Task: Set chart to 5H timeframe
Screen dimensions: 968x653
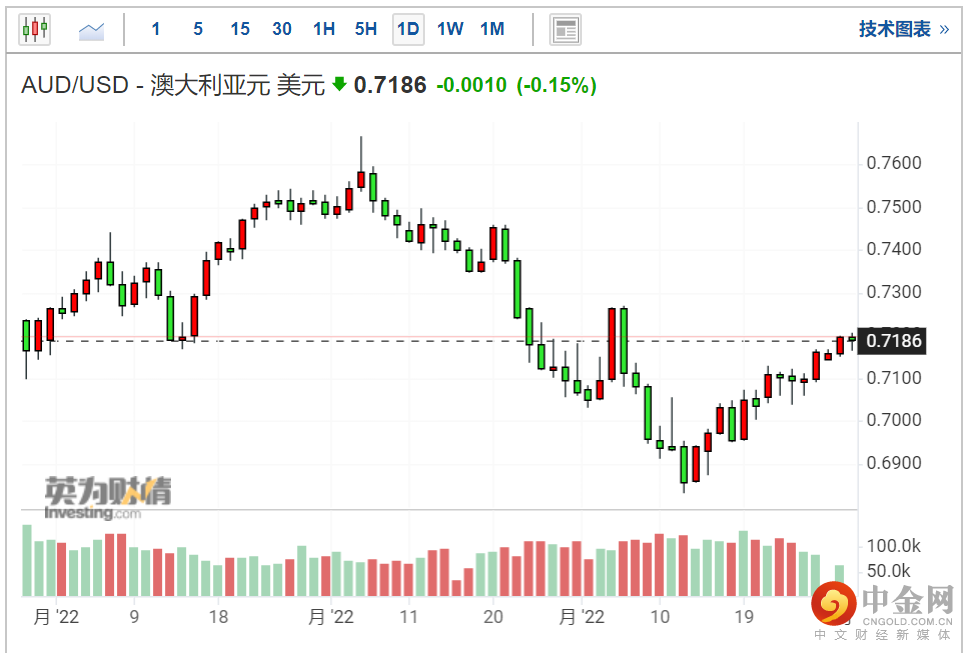Action: pyautogui.click(x=366, y=29)
